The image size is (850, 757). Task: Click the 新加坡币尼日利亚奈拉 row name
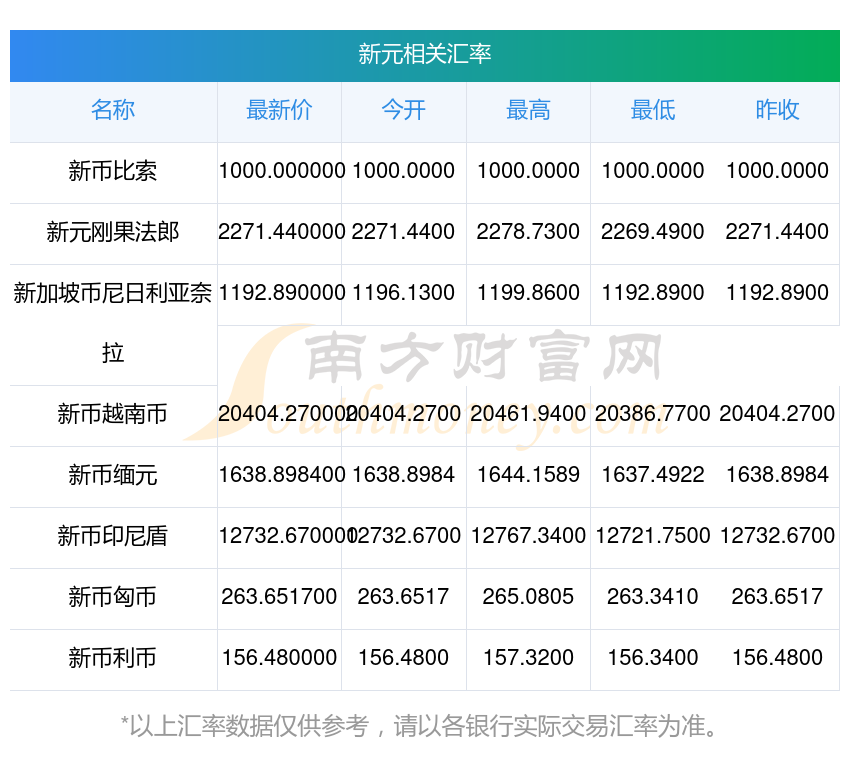click(113, 323)
